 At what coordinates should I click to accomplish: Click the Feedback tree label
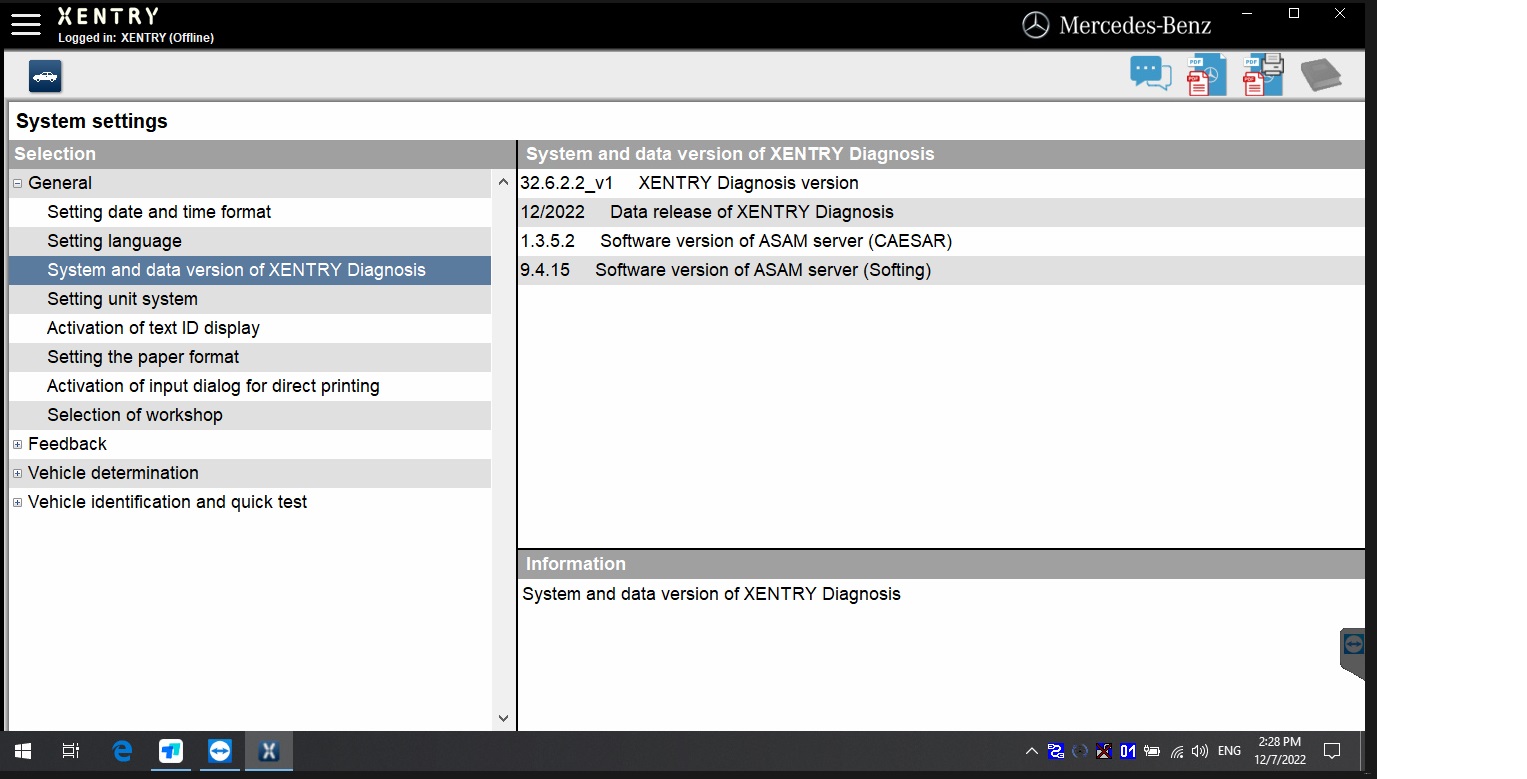pyautogui.click(x=67, y=444)
